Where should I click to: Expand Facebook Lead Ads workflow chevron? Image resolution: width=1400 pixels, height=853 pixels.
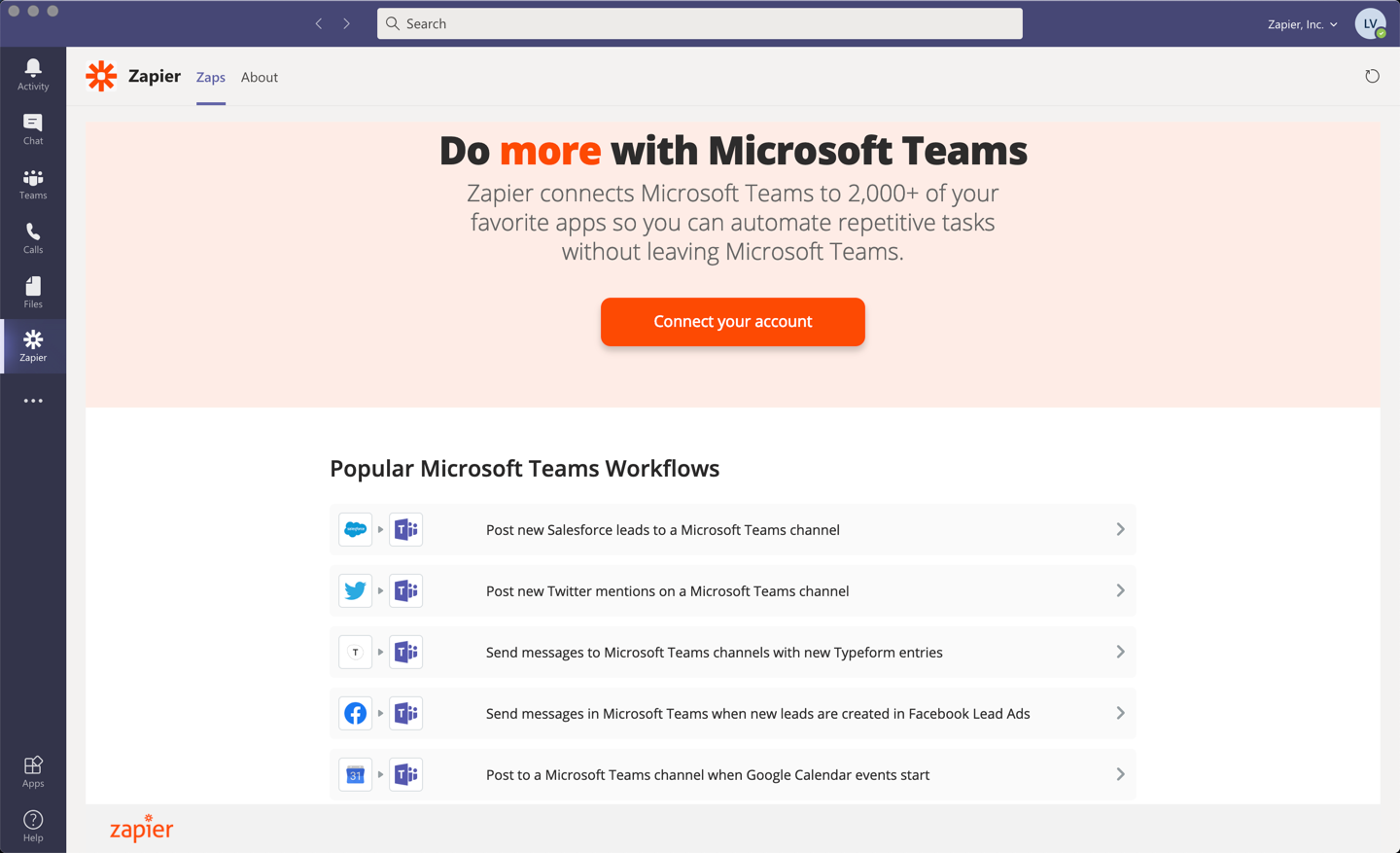(1120, 714)
